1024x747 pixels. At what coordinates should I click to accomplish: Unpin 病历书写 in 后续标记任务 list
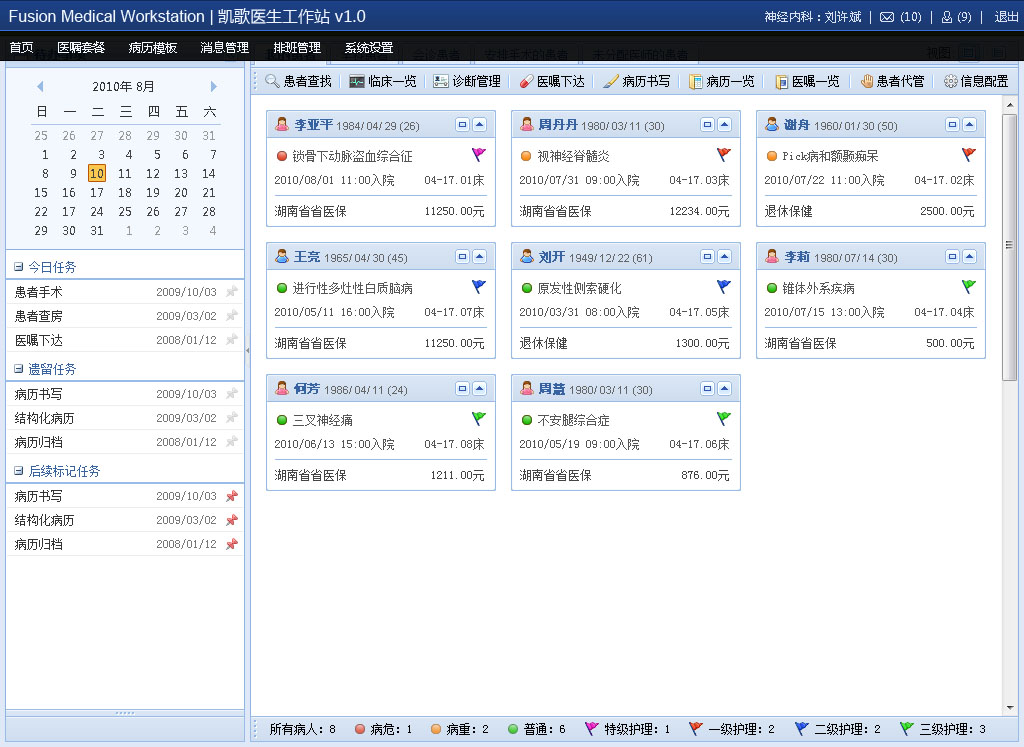(232, 496)
